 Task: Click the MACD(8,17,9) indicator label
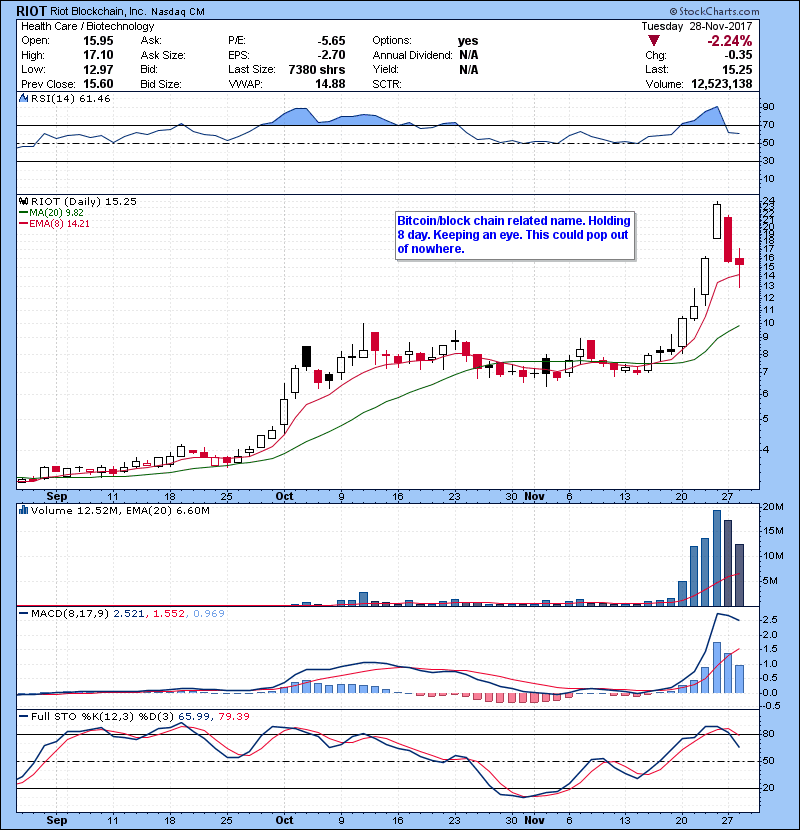click(70, 614)
